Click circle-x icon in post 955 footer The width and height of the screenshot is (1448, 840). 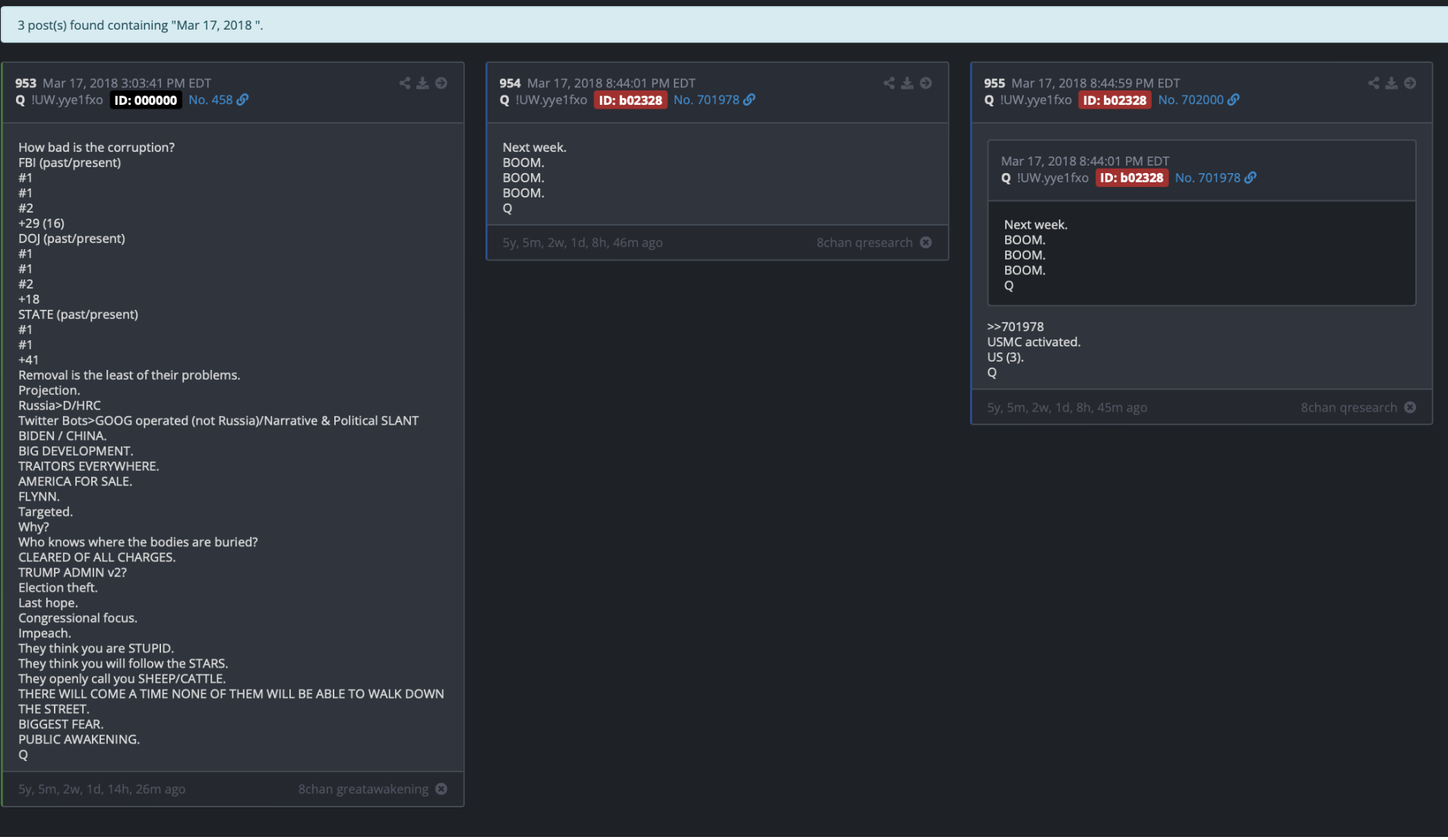[x=1410, y=407]
